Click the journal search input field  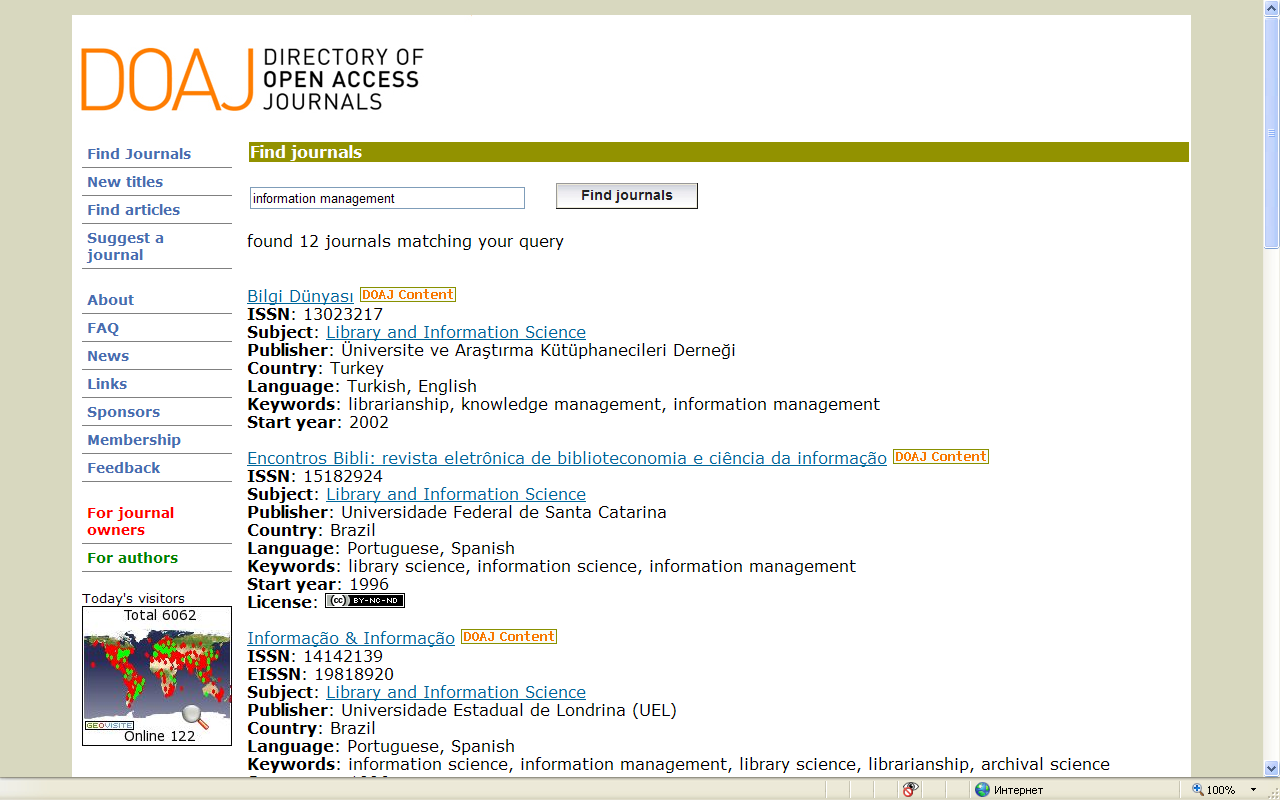(x=387, y=198)
